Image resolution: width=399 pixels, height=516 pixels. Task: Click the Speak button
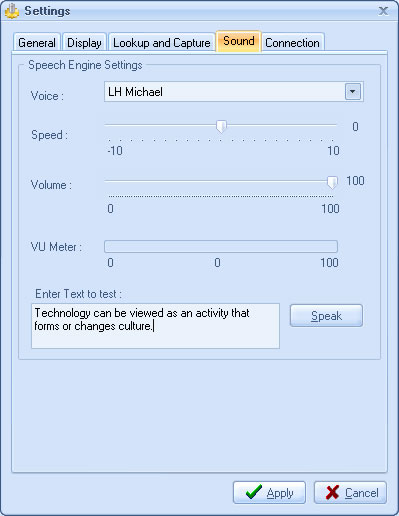[326, 315]
